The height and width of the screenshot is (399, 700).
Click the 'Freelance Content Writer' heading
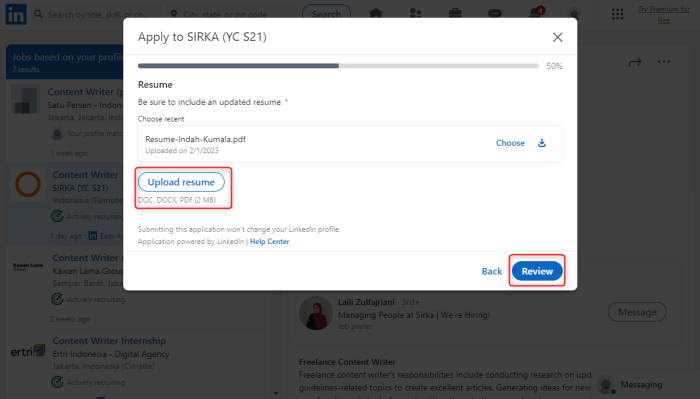click(347, 362)
